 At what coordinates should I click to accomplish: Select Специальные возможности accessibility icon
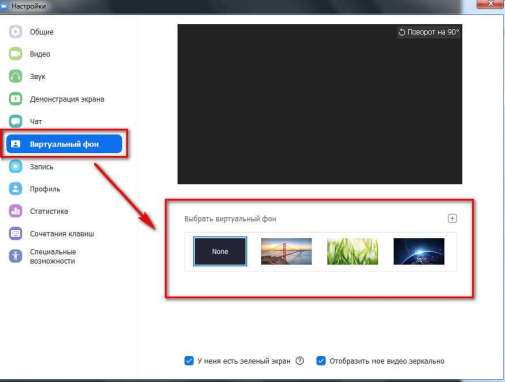[x=15, y=256]
